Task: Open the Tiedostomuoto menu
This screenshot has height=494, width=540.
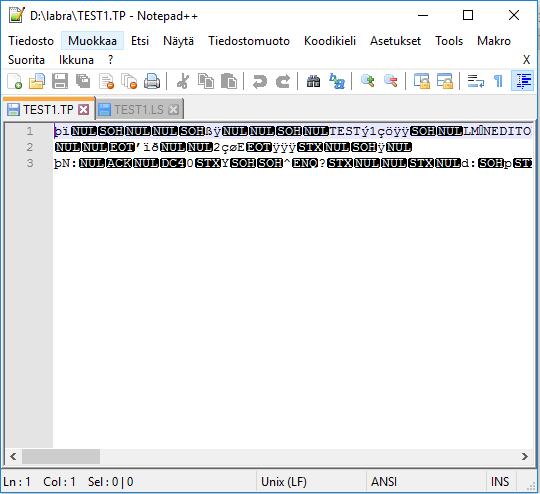Action: click(249, 41)
